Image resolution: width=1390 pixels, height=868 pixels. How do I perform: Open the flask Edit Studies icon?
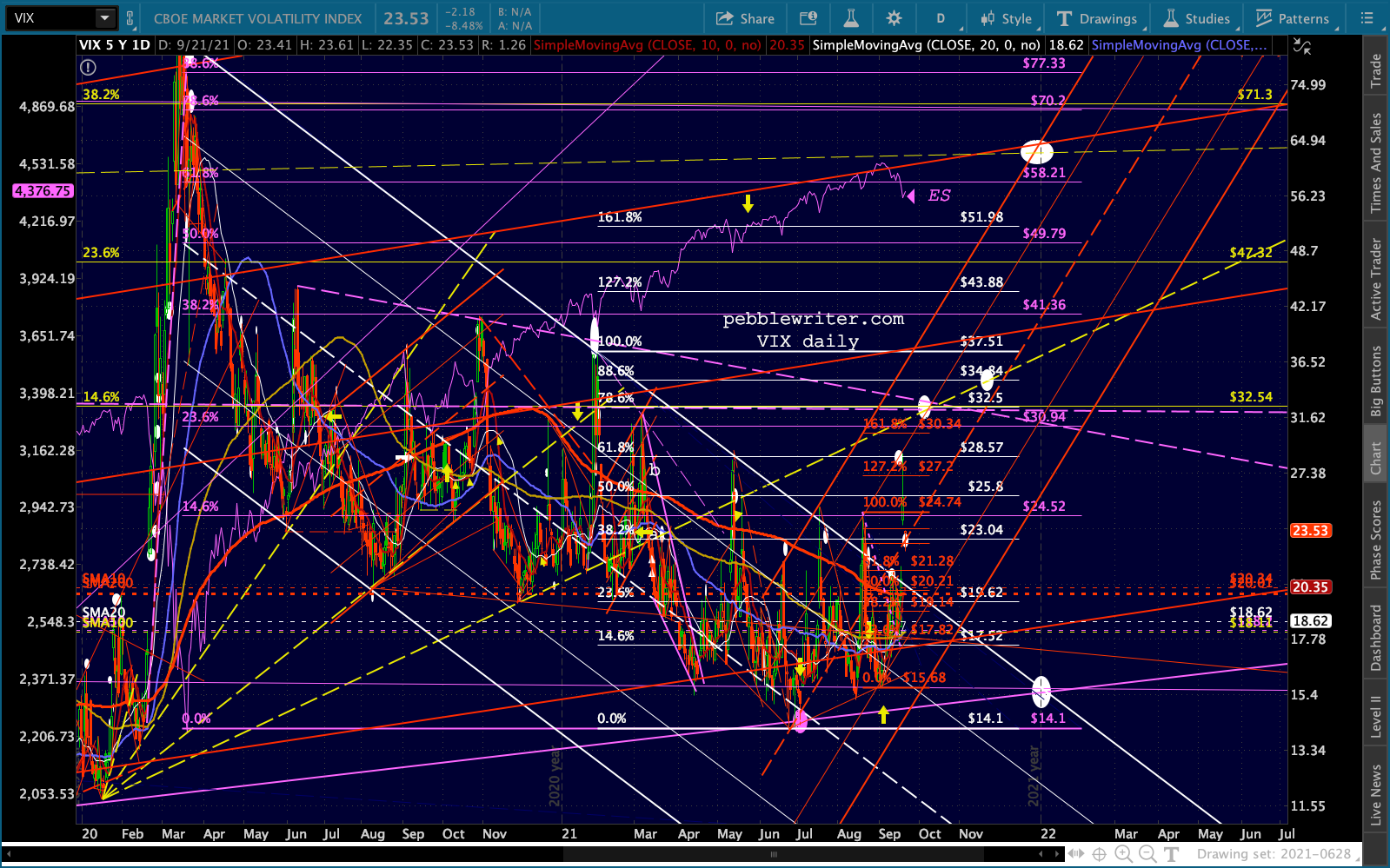(851, 18)
